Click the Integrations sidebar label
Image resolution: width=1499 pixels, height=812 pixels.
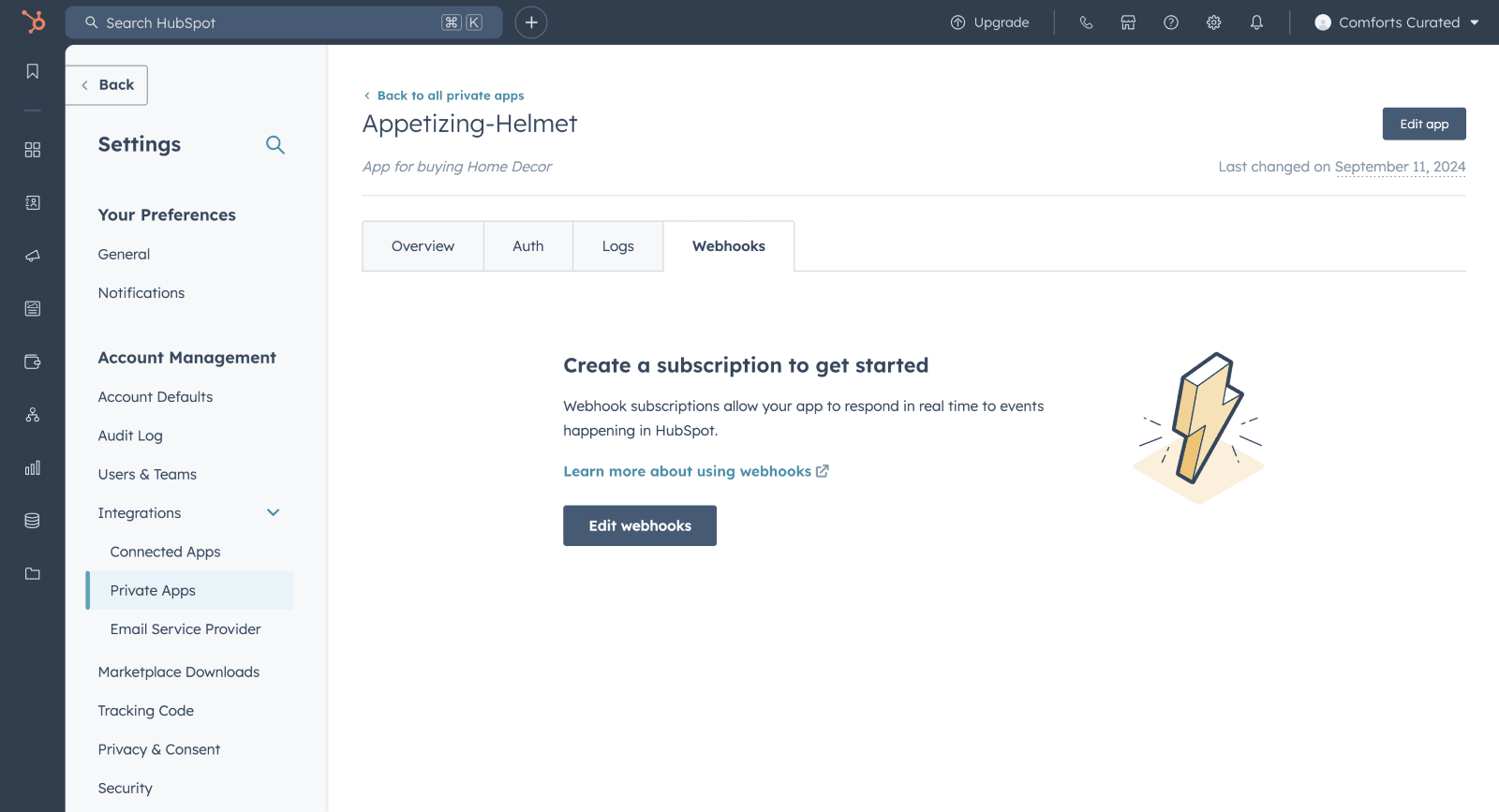pyautogui.click(x=140, y=513)
